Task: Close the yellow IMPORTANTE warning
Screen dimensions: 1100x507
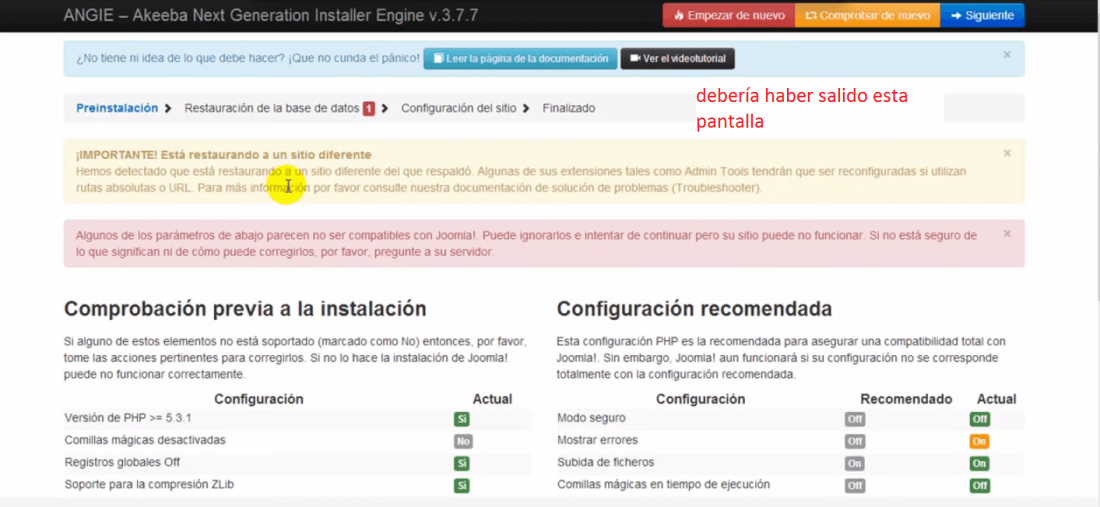Action: 1007,153
